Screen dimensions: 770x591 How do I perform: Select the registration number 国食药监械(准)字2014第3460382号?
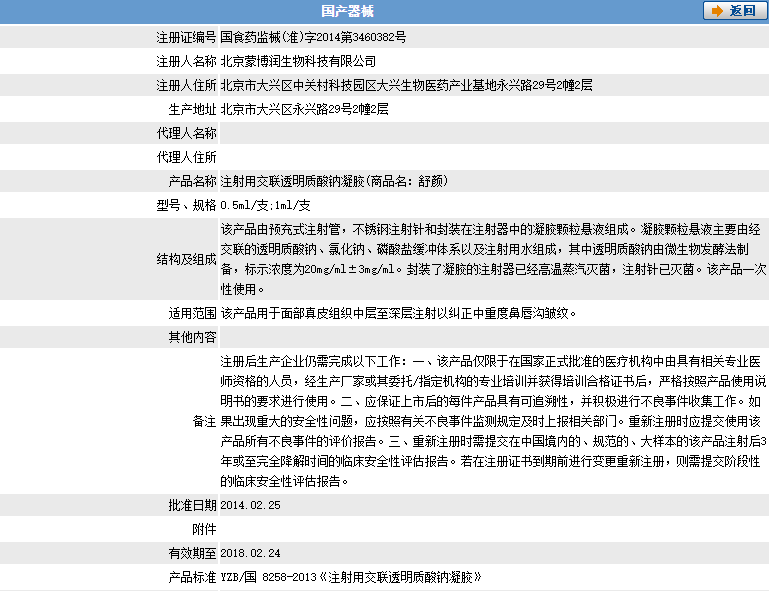(313, 37)
